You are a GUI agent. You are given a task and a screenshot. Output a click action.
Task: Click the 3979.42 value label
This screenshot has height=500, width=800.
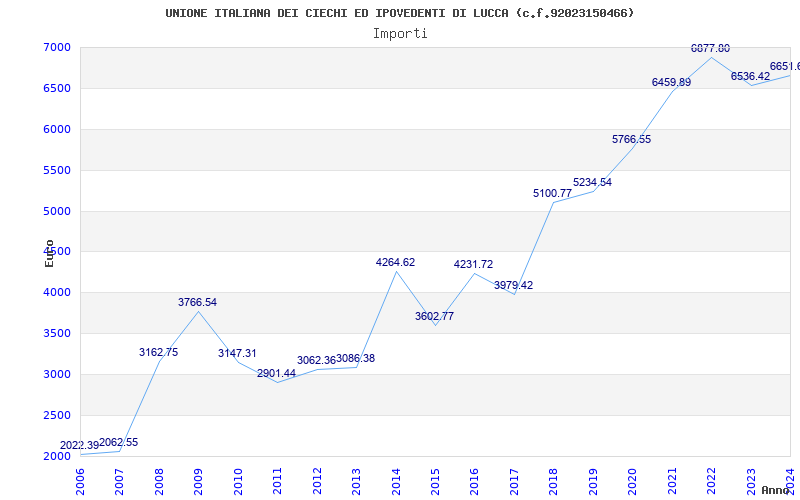(513, 285)
